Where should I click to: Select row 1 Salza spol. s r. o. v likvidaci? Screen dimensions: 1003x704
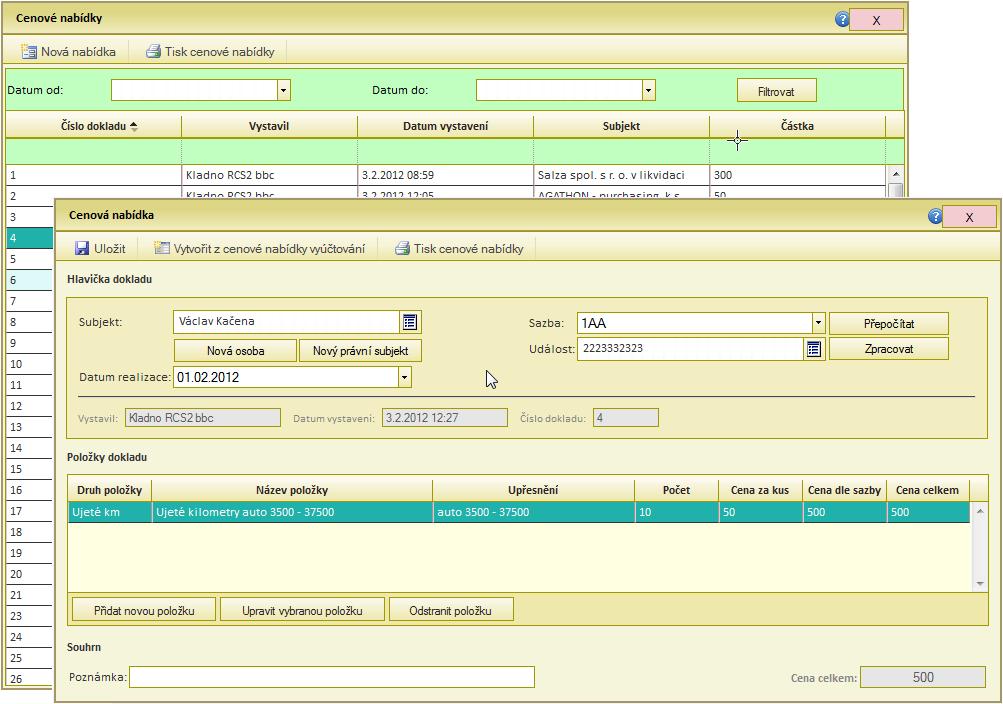coord(446,175)
